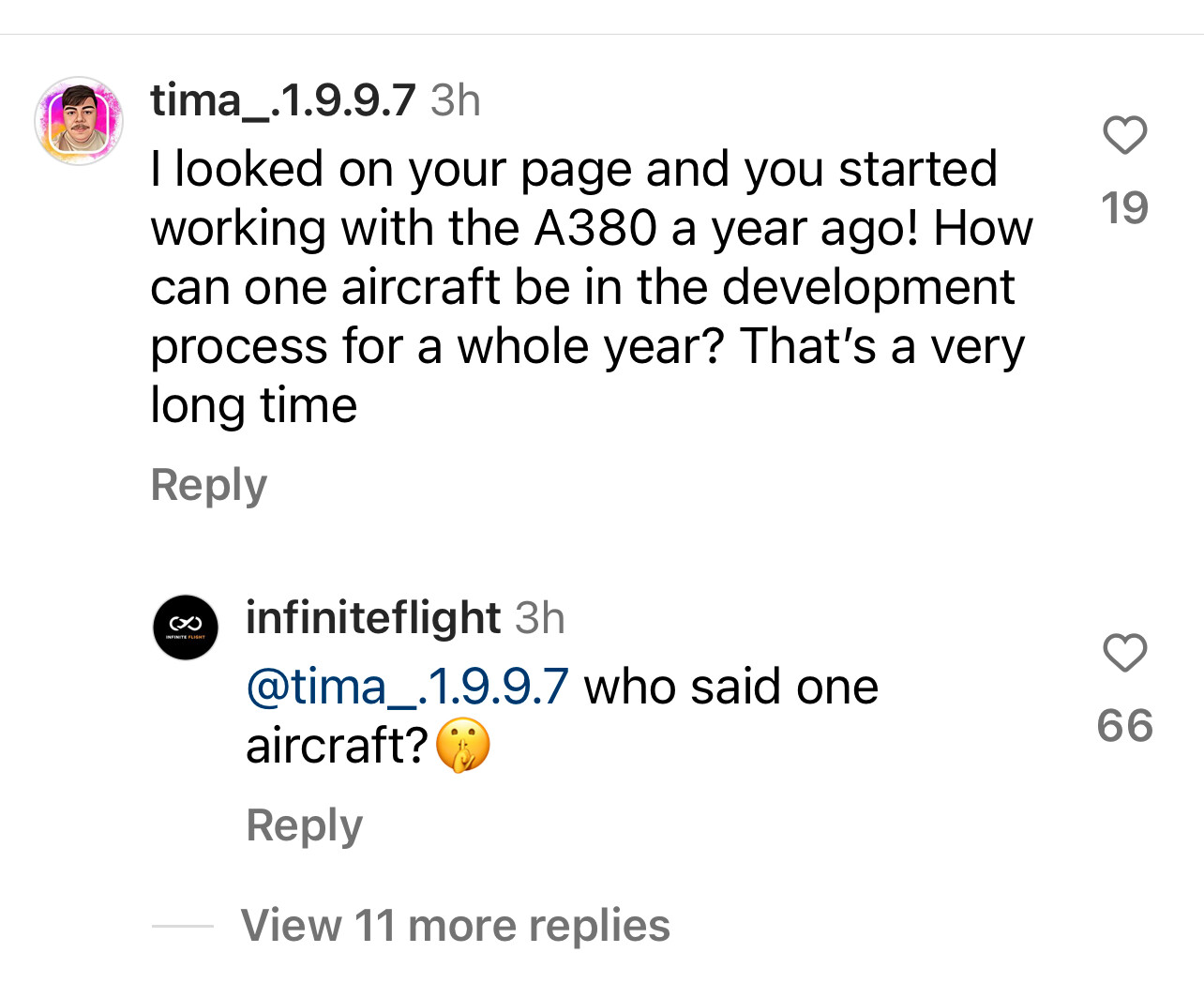View the 19 likes on tima's comment

click(x=1124, y=208)
